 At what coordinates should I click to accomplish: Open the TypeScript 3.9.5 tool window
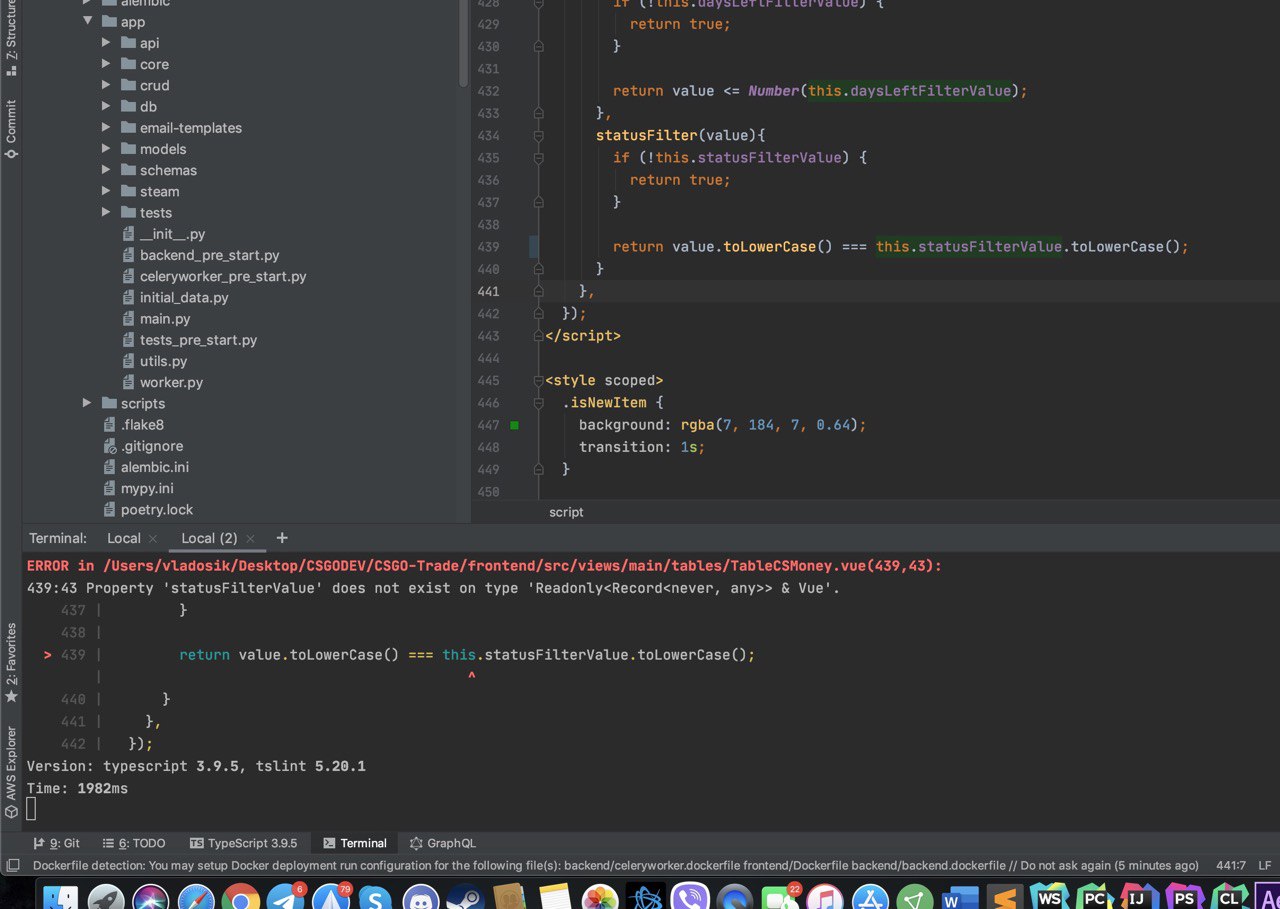tap(244, 843)
